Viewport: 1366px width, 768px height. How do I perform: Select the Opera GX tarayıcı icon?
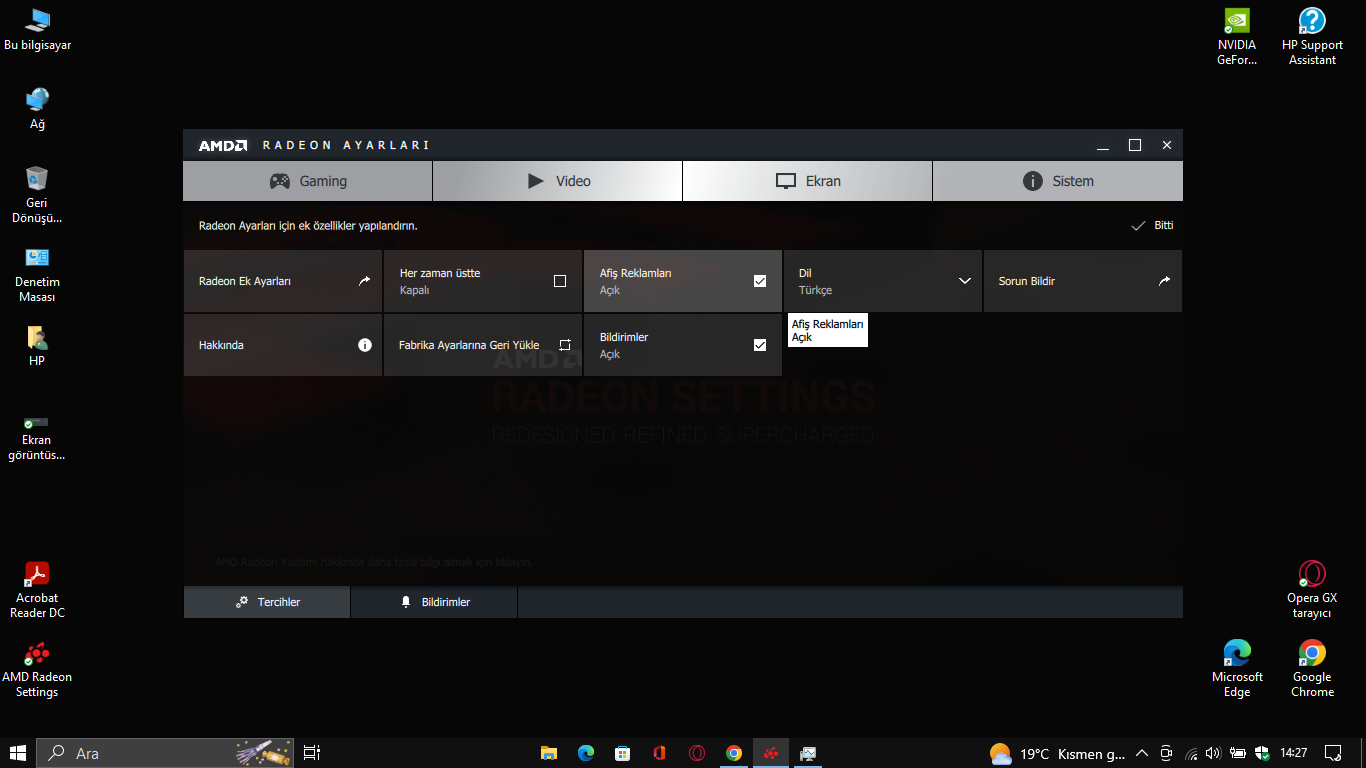[x=1312, y=590]
